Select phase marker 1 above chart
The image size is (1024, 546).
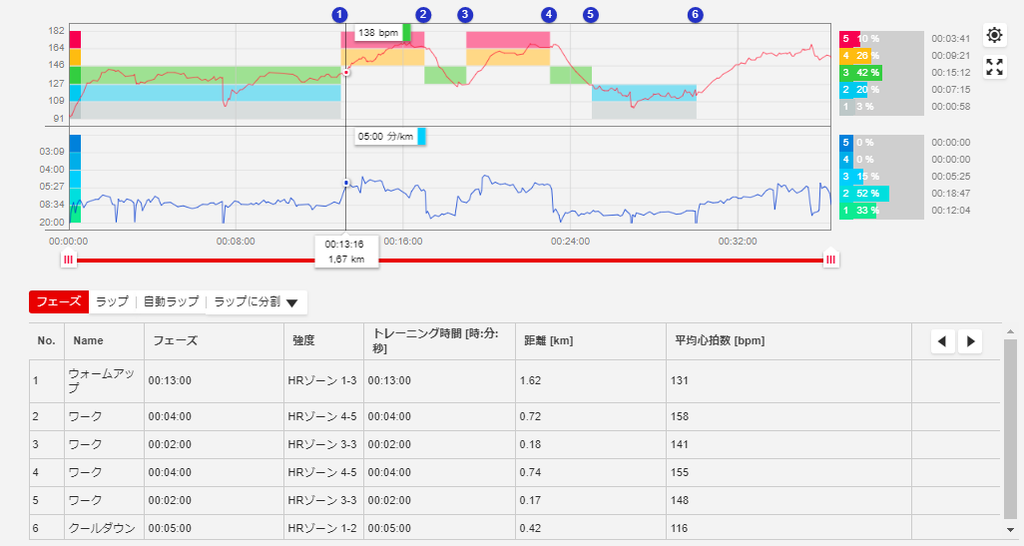pos(340,14)
